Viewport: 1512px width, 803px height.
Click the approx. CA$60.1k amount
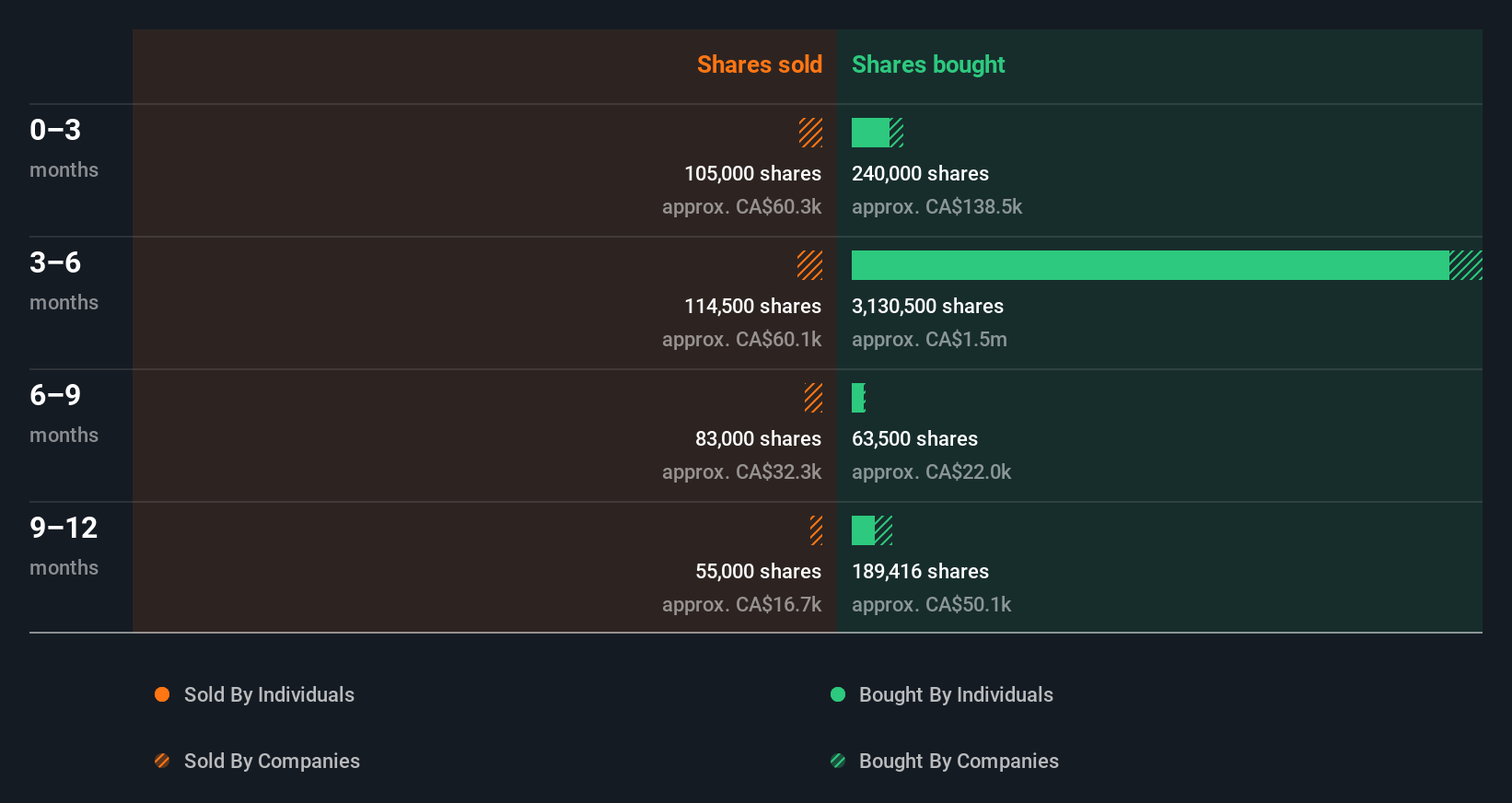[x=741, y=340]
